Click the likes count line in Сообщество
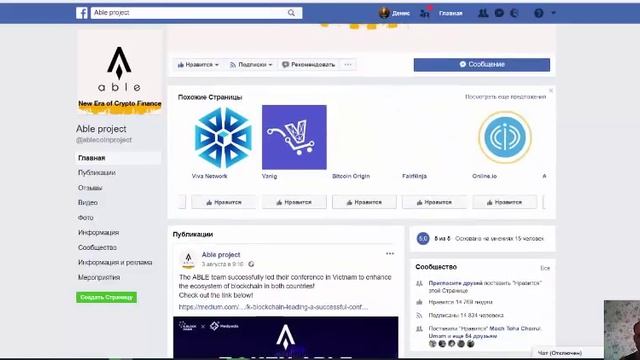 [460, 302]
